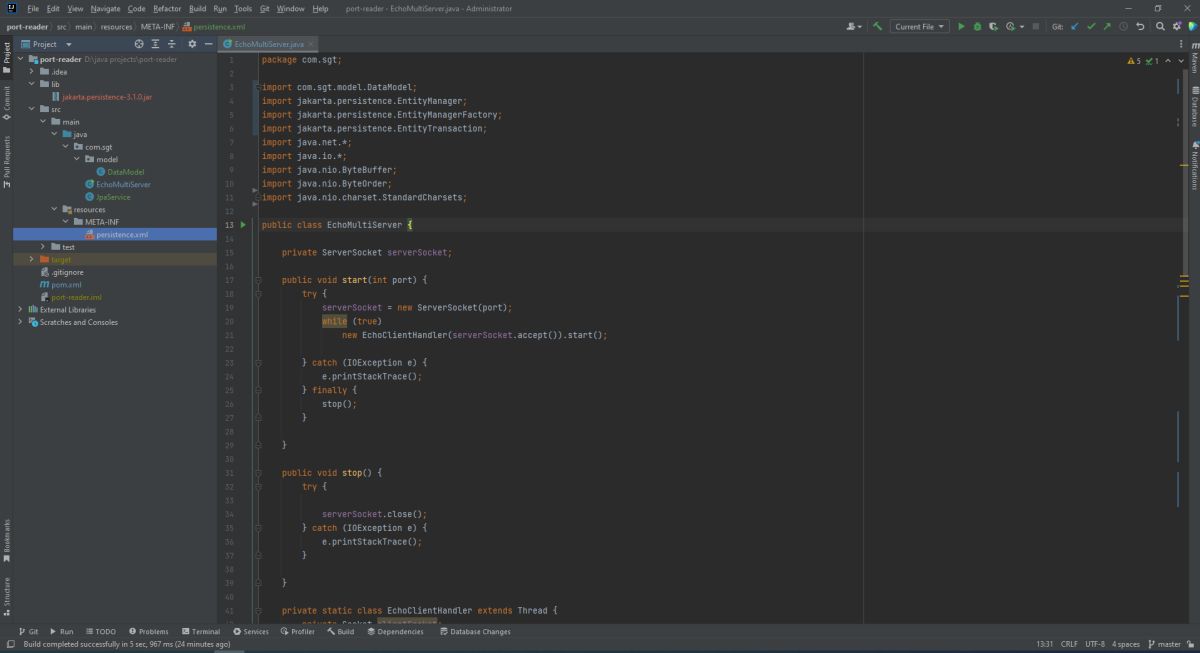This screenshot has width=1200, height=653.
Task: Open the Profiler run options dropdown arrow
Action: (1020, 26)
